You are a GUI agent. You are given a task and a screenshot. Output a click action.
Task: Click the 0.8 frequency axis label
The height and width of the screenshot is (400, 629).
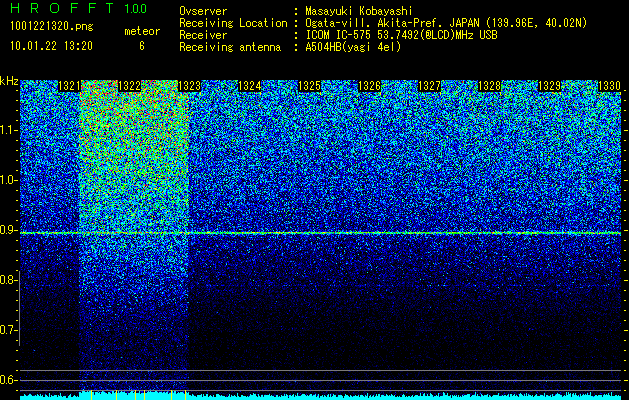pyautogui.click(x=7, y=280)
